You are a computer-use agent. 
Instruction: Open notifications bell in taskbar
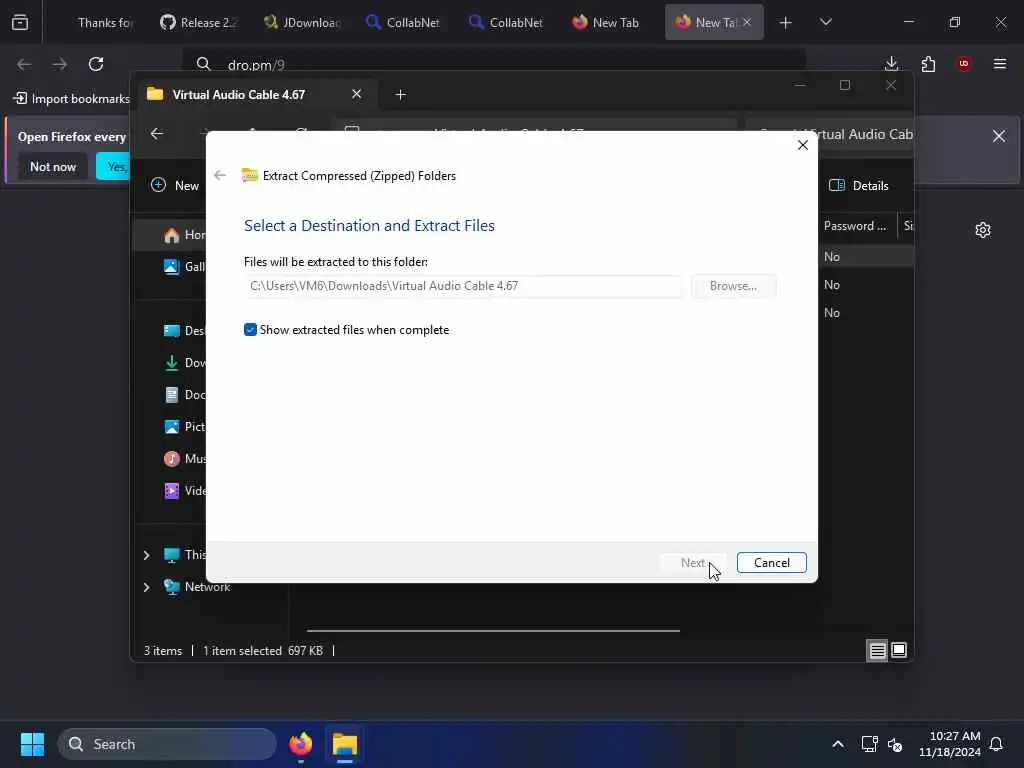[x=997, y=744]
